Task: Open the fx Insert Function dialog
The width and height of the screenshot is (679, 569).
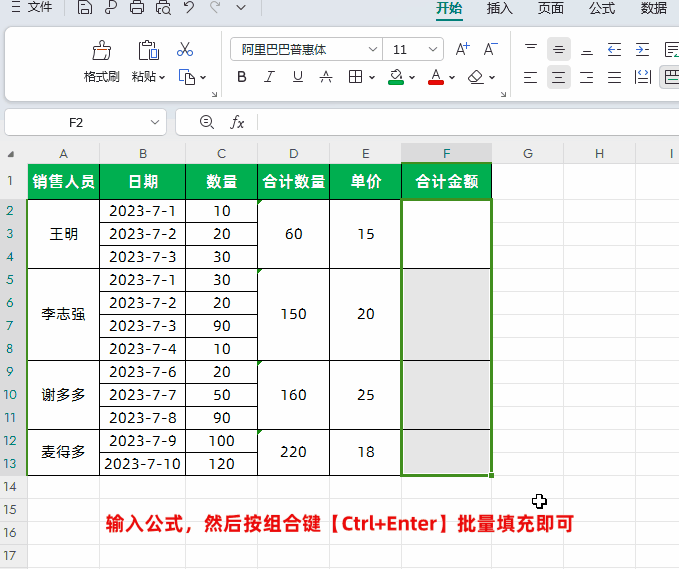Action: pyautogui.click(x=237, y=123)
